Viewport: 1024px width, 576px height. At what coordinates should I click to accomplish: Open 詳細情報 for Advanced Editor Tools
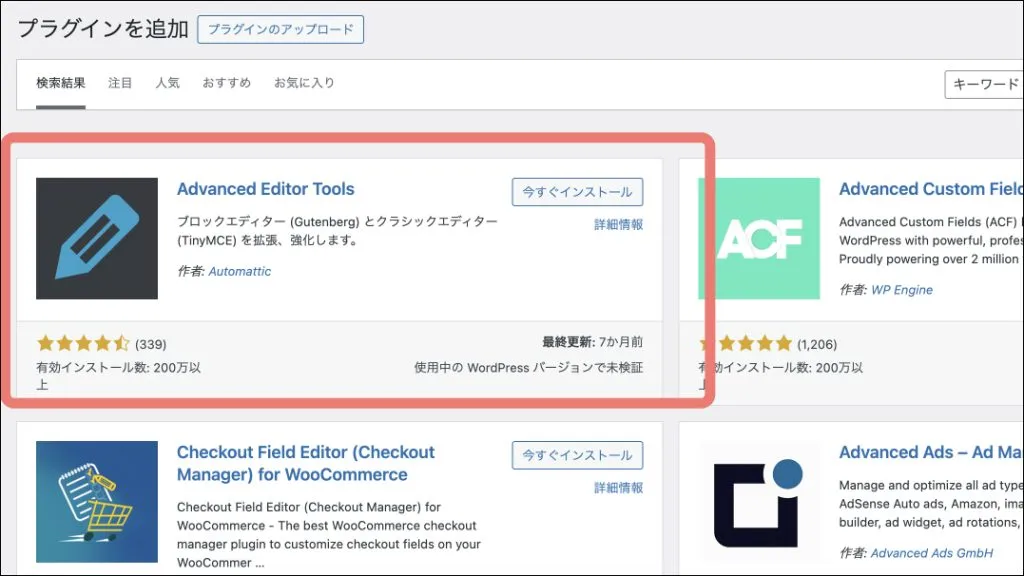(x=618, y=225)
